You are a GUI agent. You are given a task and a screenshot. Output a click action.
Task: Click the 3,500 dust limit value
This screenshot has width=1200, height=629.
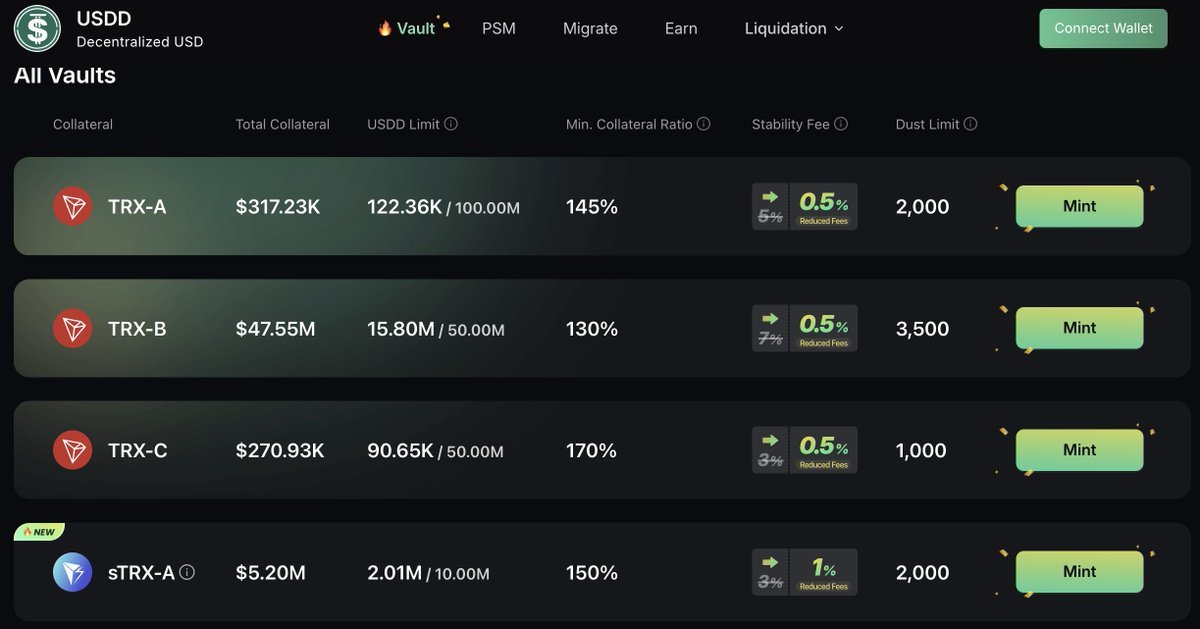[x=923, y=329]
